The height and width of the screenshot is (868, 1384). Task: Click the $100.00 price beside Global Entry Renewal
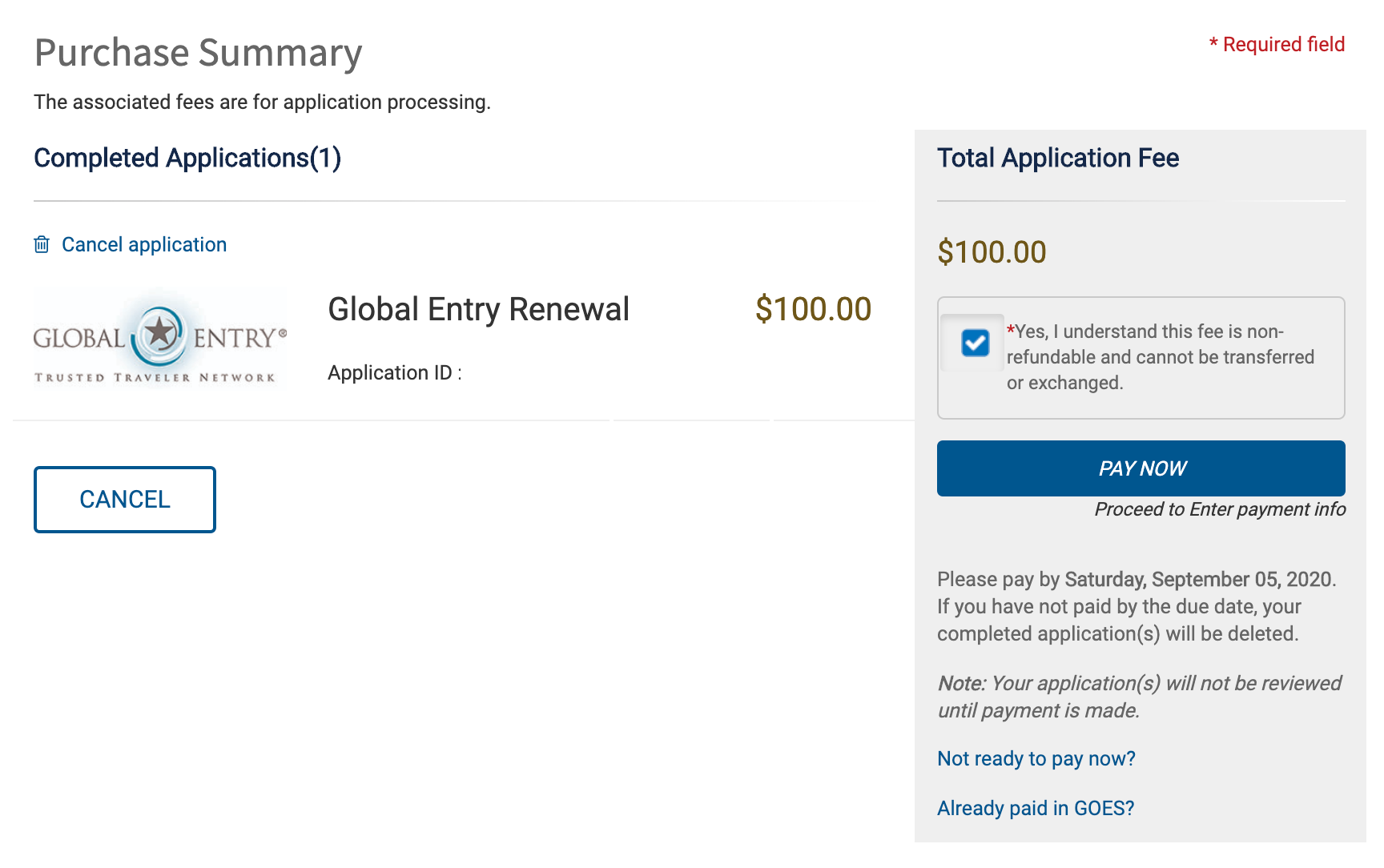coord(813,309)
